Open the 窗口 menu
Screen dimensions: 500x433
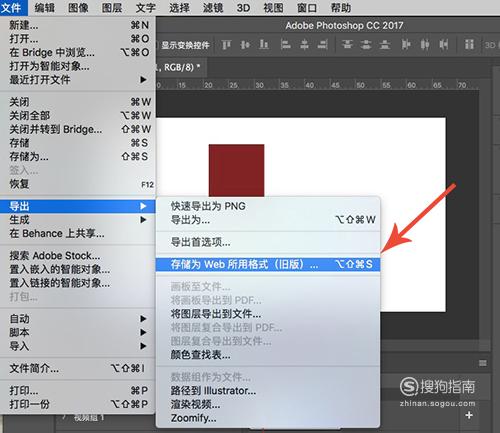tap(307, 8)
